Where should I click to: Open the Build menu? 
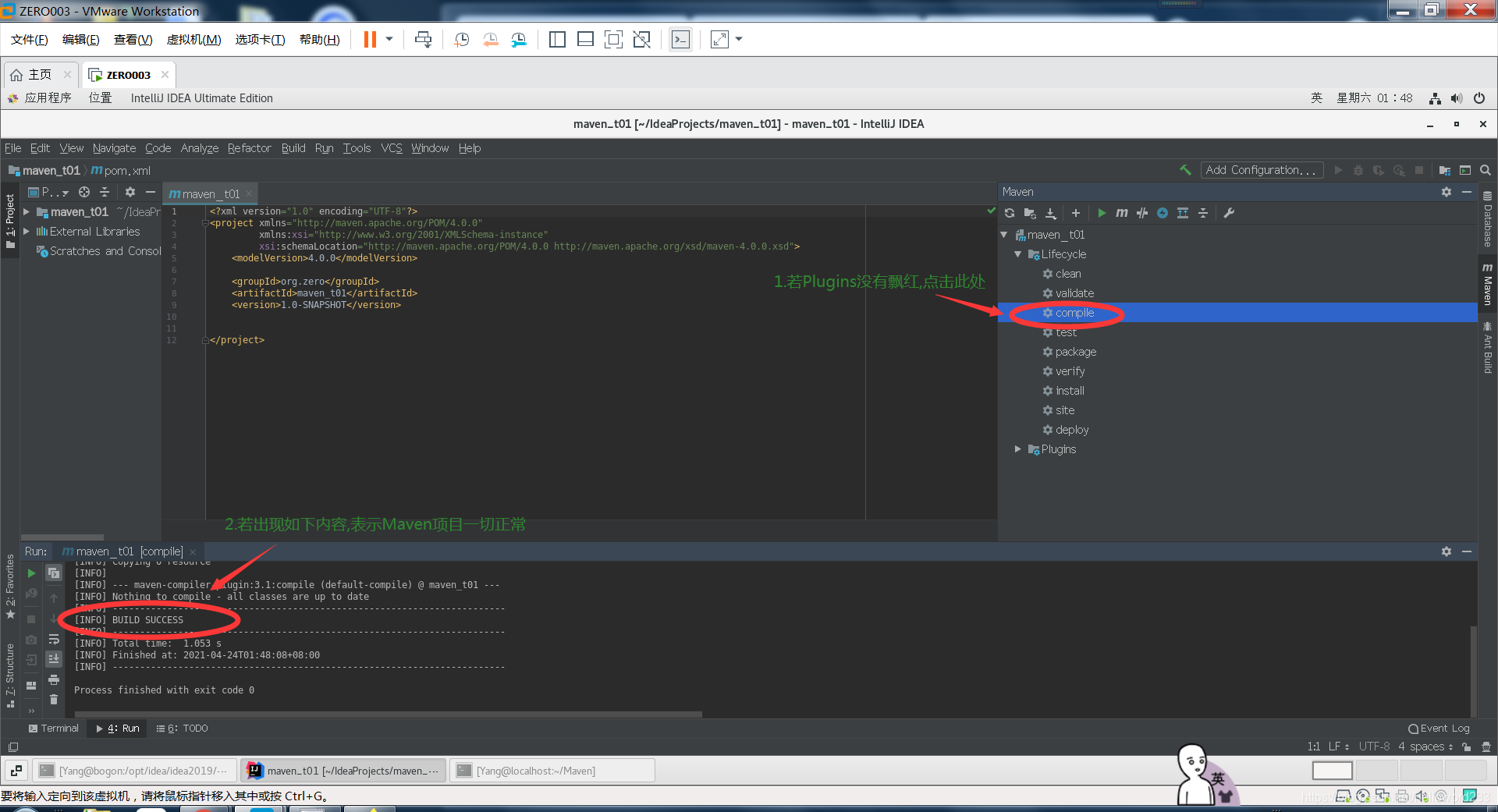[293, 148]
